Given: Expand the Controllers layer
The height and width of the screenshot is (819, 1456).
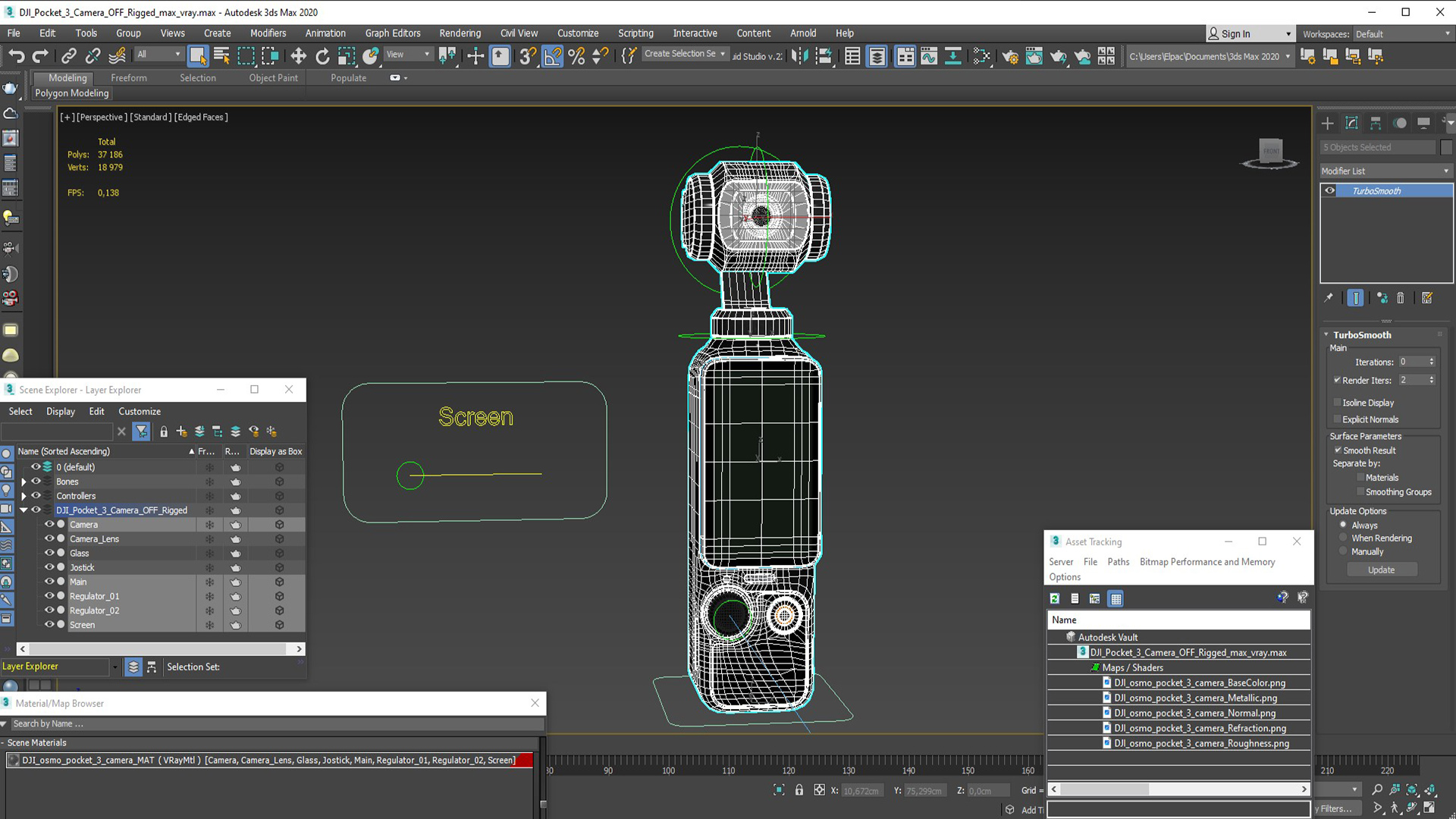Looking at the screenshot, I should coord(24,496).
